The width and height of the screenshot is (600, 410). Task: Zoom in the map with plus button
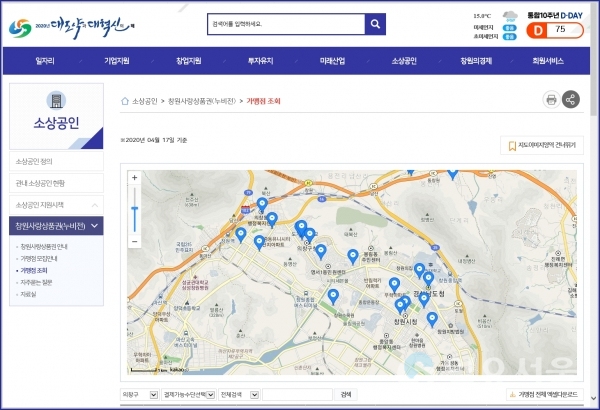click(x=135, y=178)
